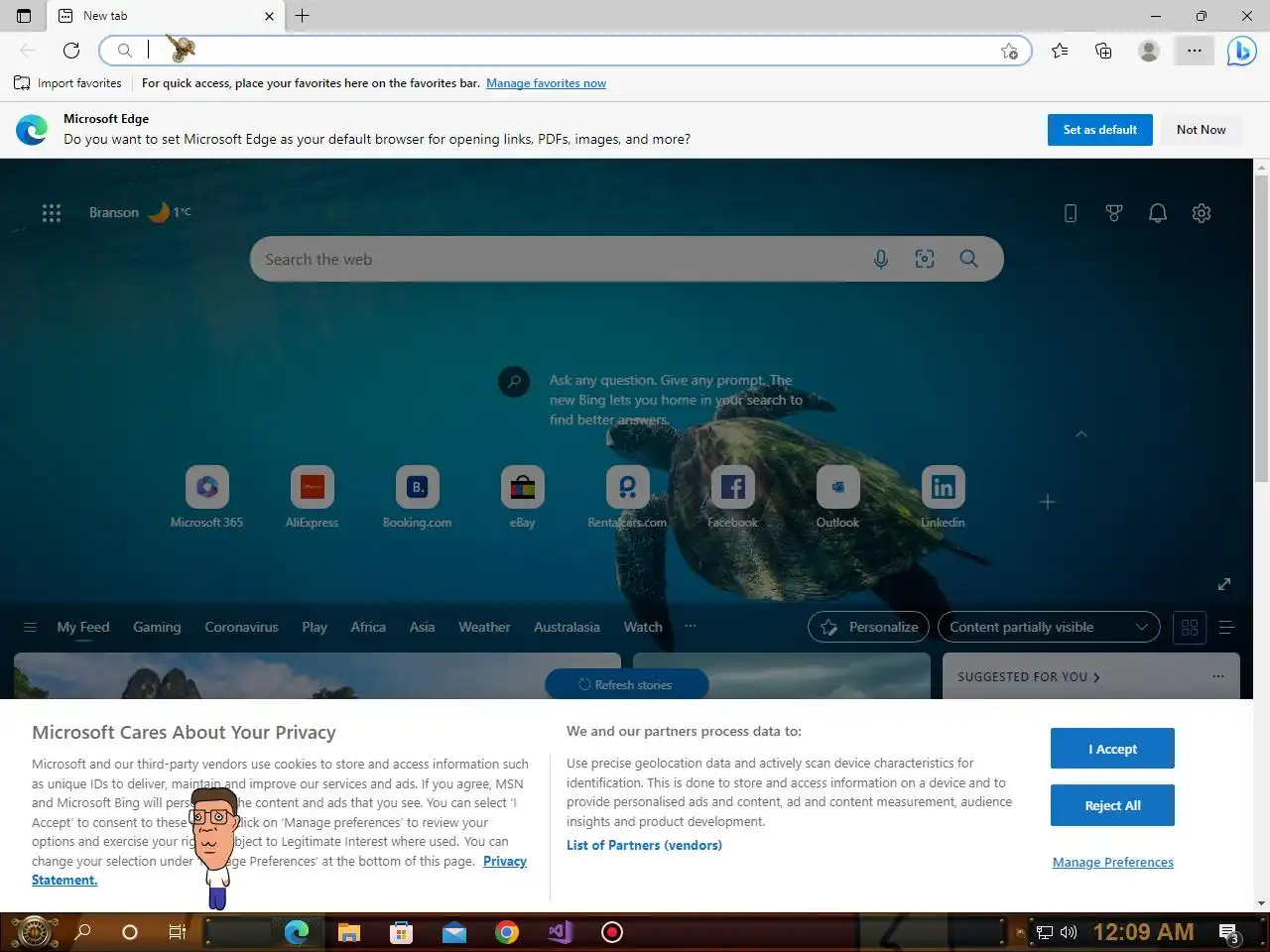1270x952 pixels.
Task: Click I Accept privacy button
Action: pos(1112,749)
